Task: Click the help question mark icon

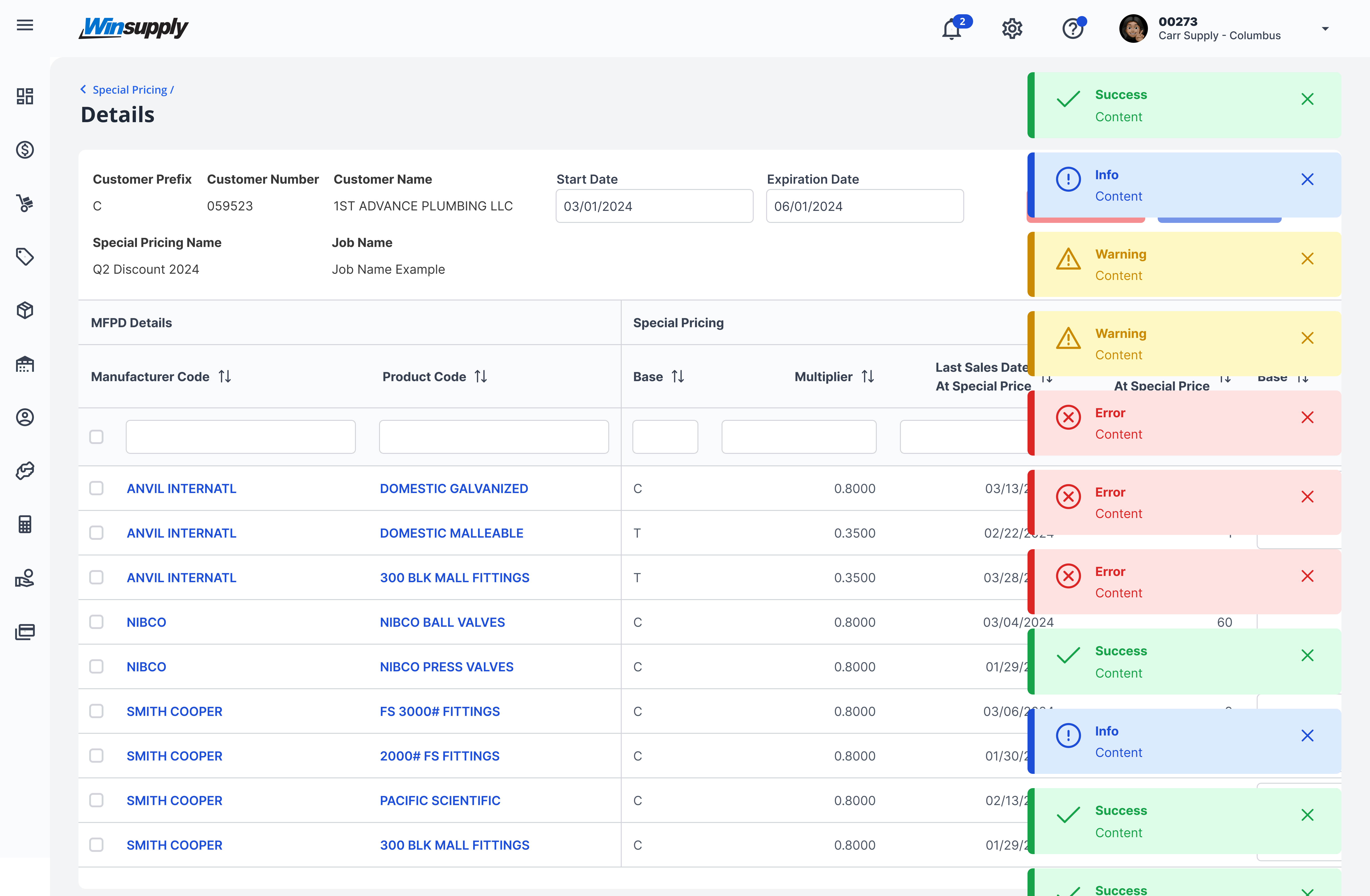Action: (x=1072, y=29)
